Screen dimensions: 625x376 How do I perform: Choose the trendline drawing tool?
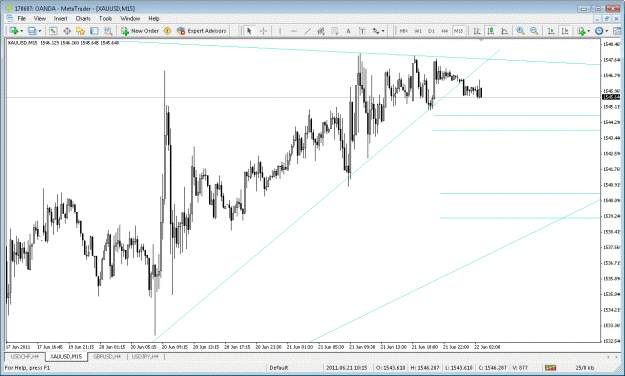[307, 31]
